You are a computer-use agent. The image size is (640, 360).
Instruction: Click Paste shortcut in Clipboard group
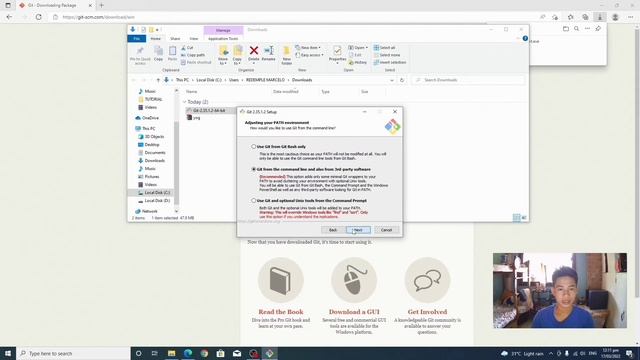196,62
